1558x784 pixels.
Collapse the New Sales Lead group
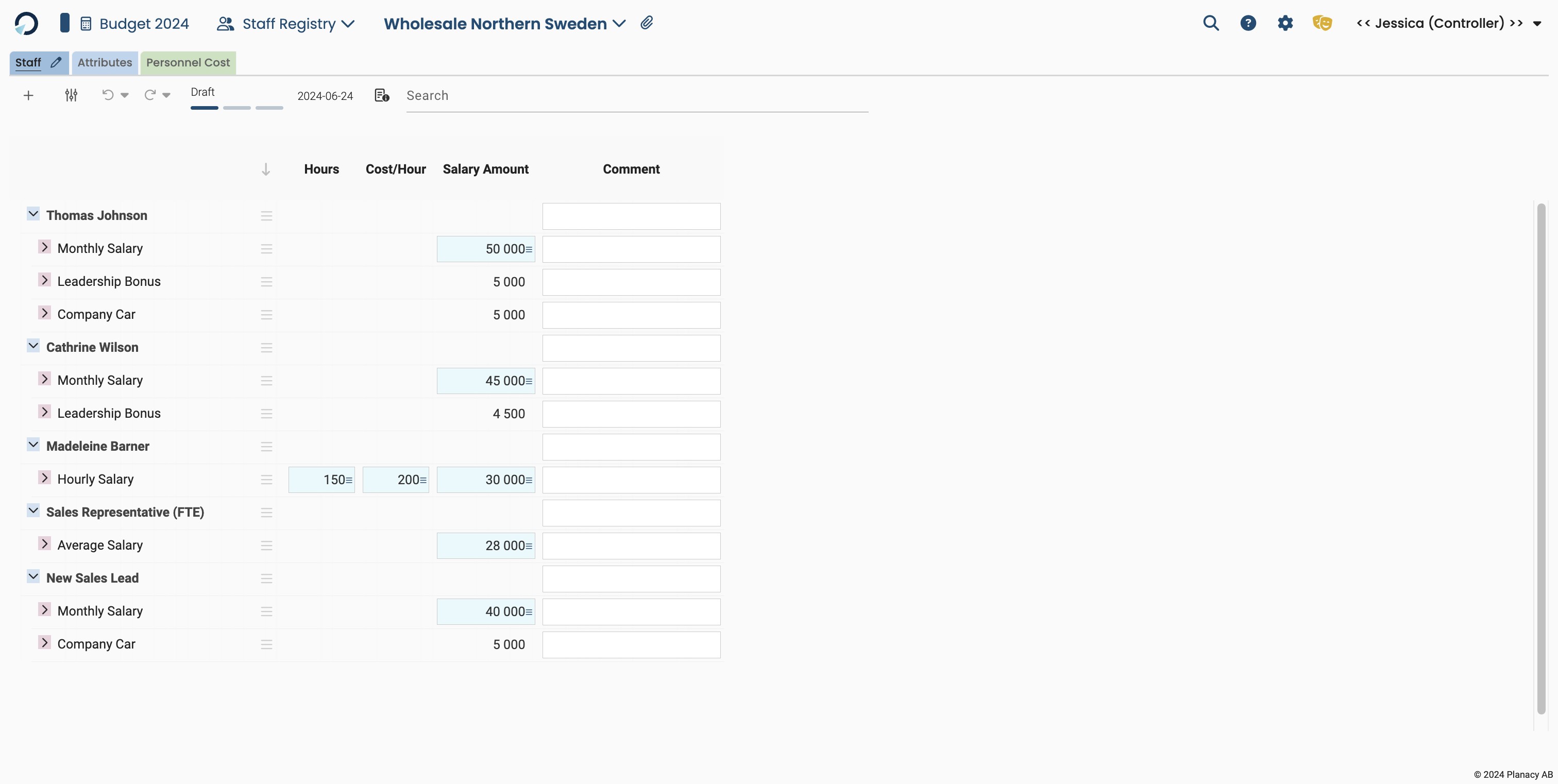33,576
